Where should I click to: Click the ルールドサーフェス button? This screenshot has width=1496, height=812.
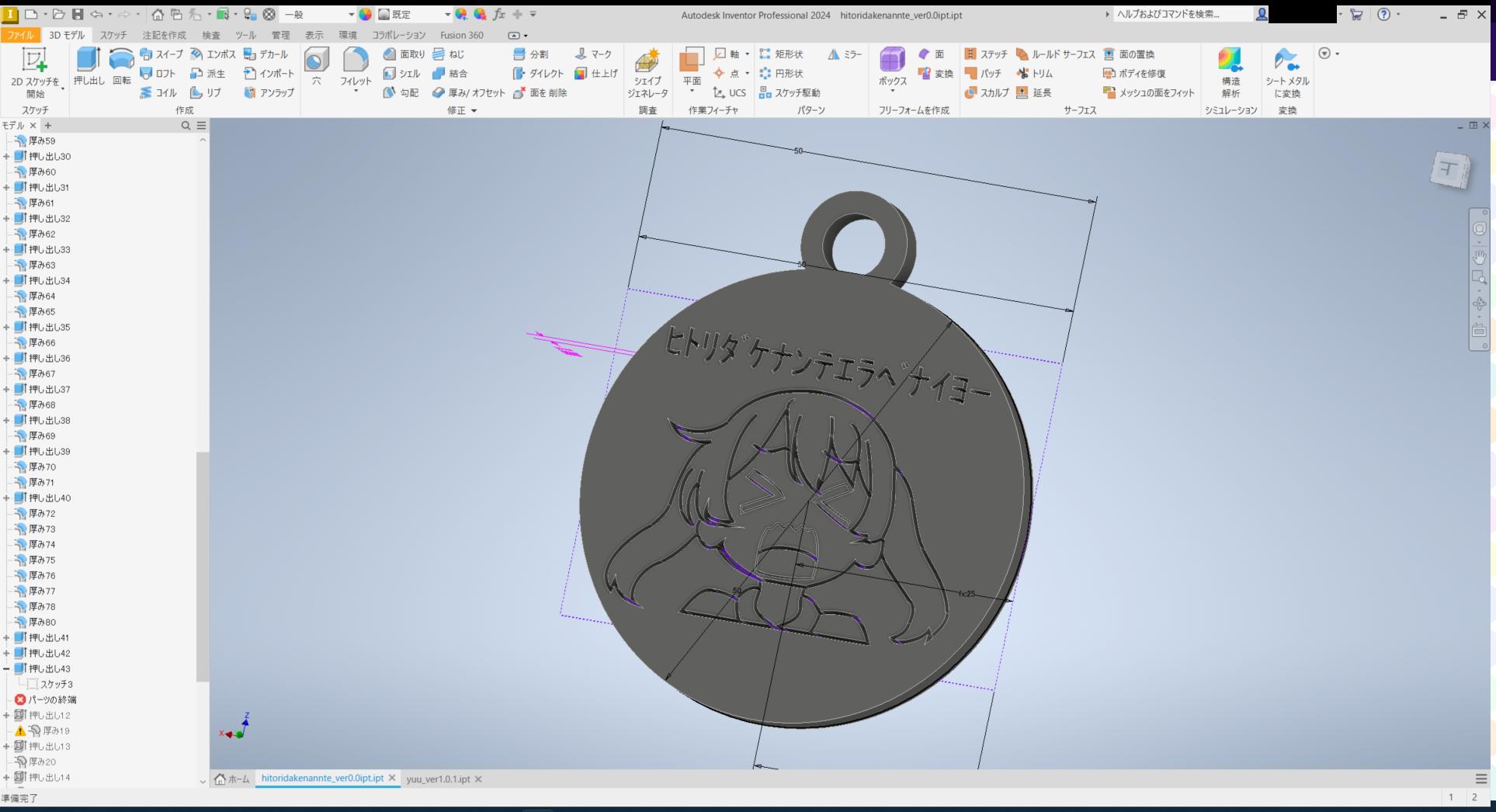point(1056,54)
